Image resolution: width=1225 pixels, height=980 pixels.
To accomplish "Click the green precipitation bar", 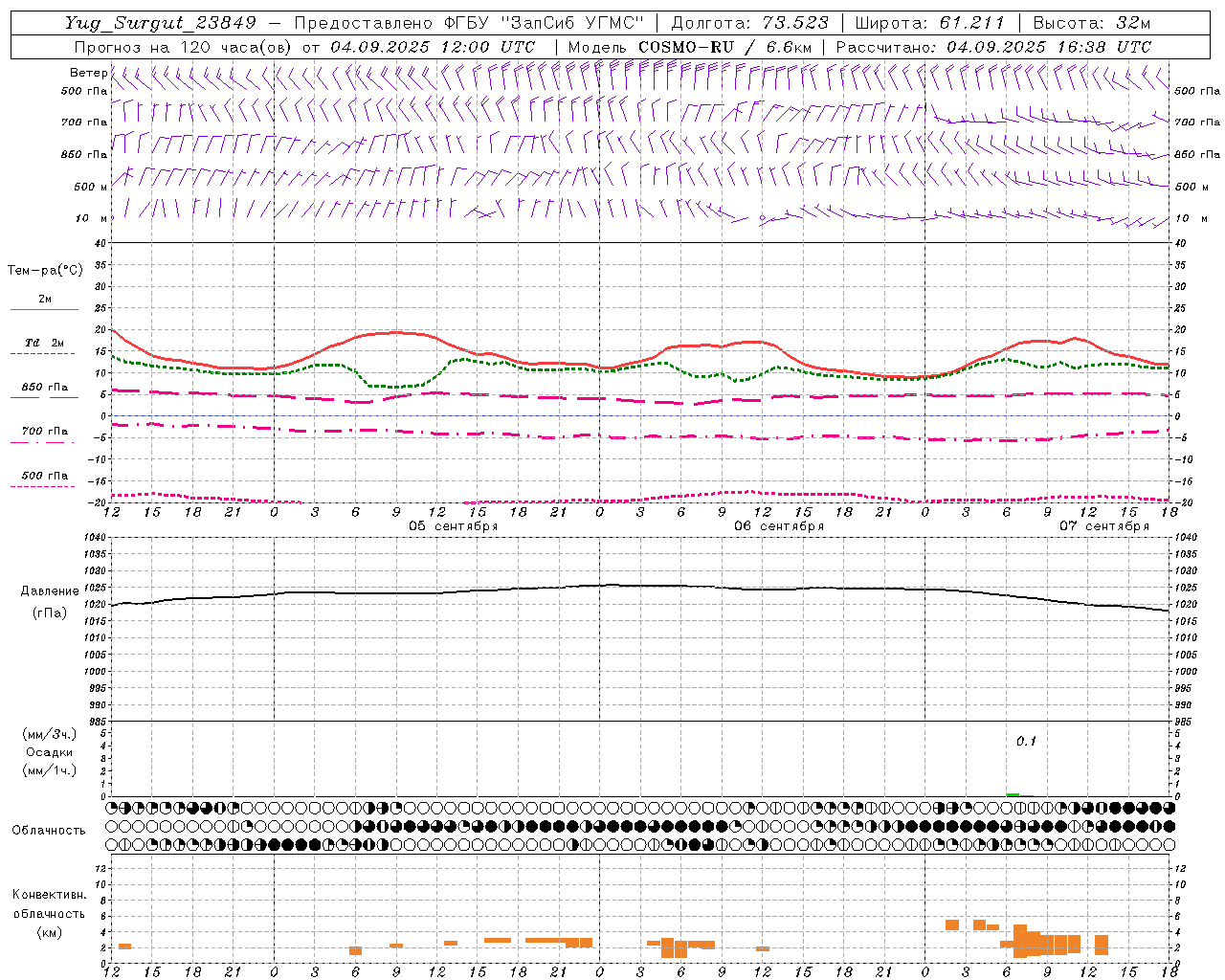I will 1013,794.
